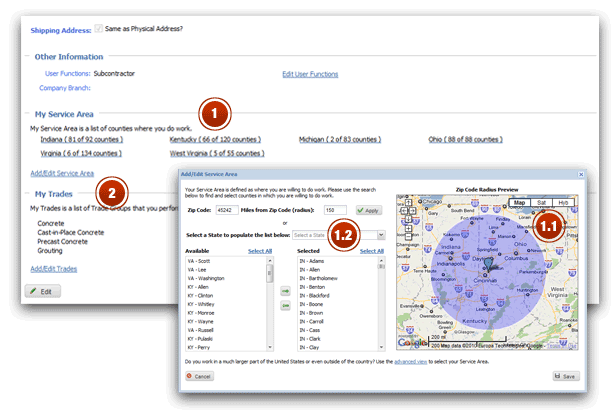Open the Select a State dropdown
616x413 pixels.
click(381, 235)
